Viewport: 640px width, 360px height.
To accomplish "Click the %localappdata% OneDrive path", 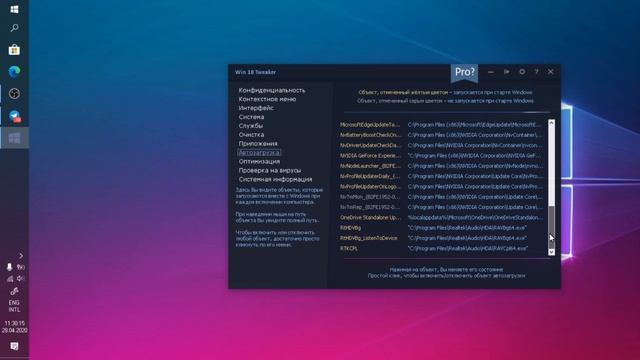I will 476,218.
